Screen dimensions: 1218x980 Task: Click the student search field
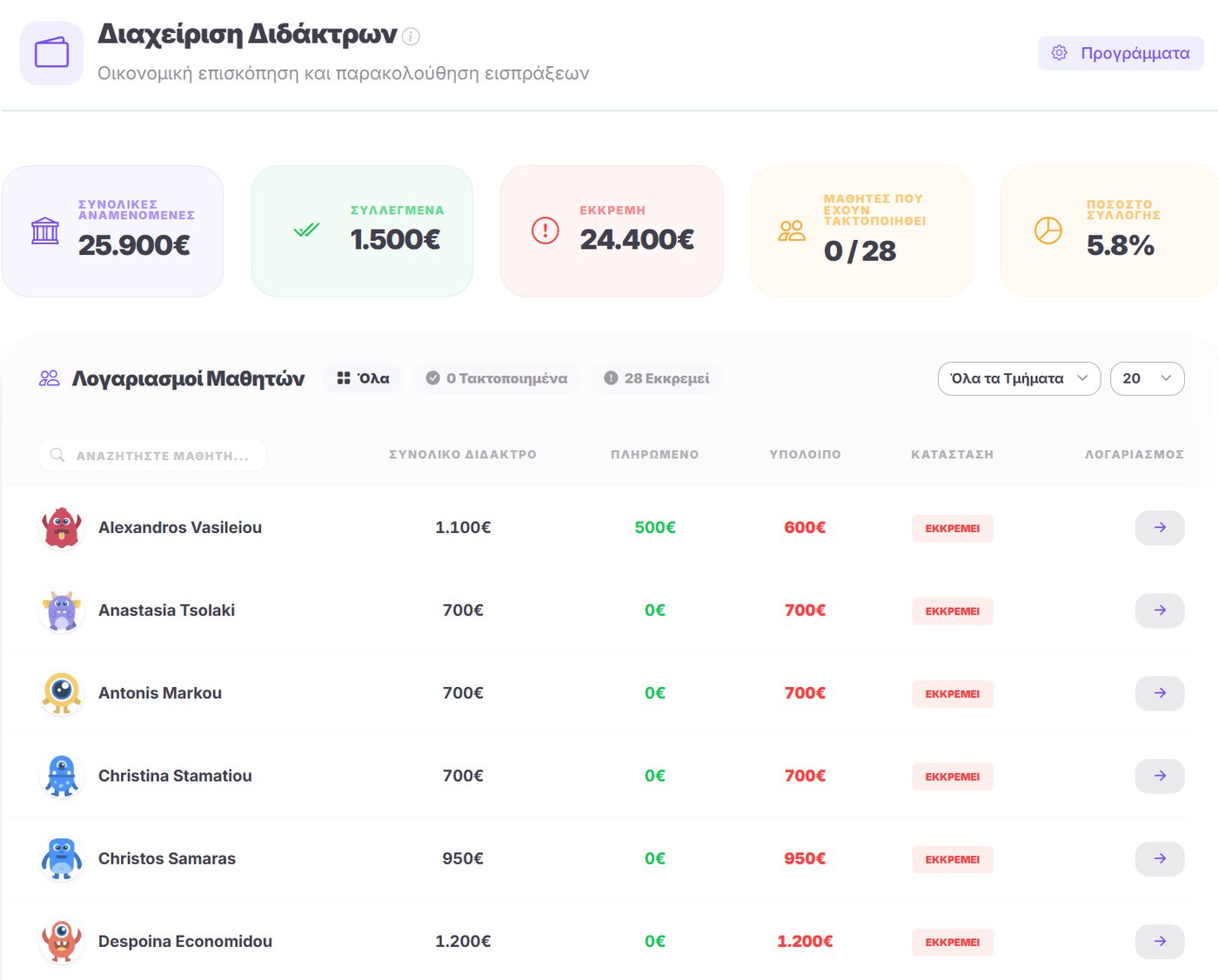(153, 455)
